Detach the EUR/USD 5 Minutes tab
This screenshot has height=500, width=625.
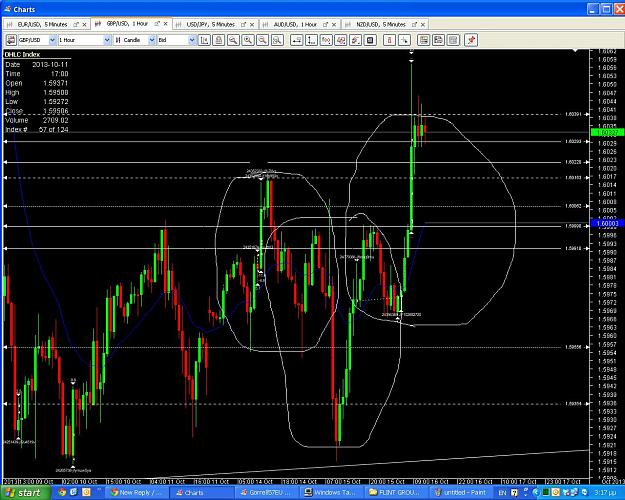(x=76, y=24)
